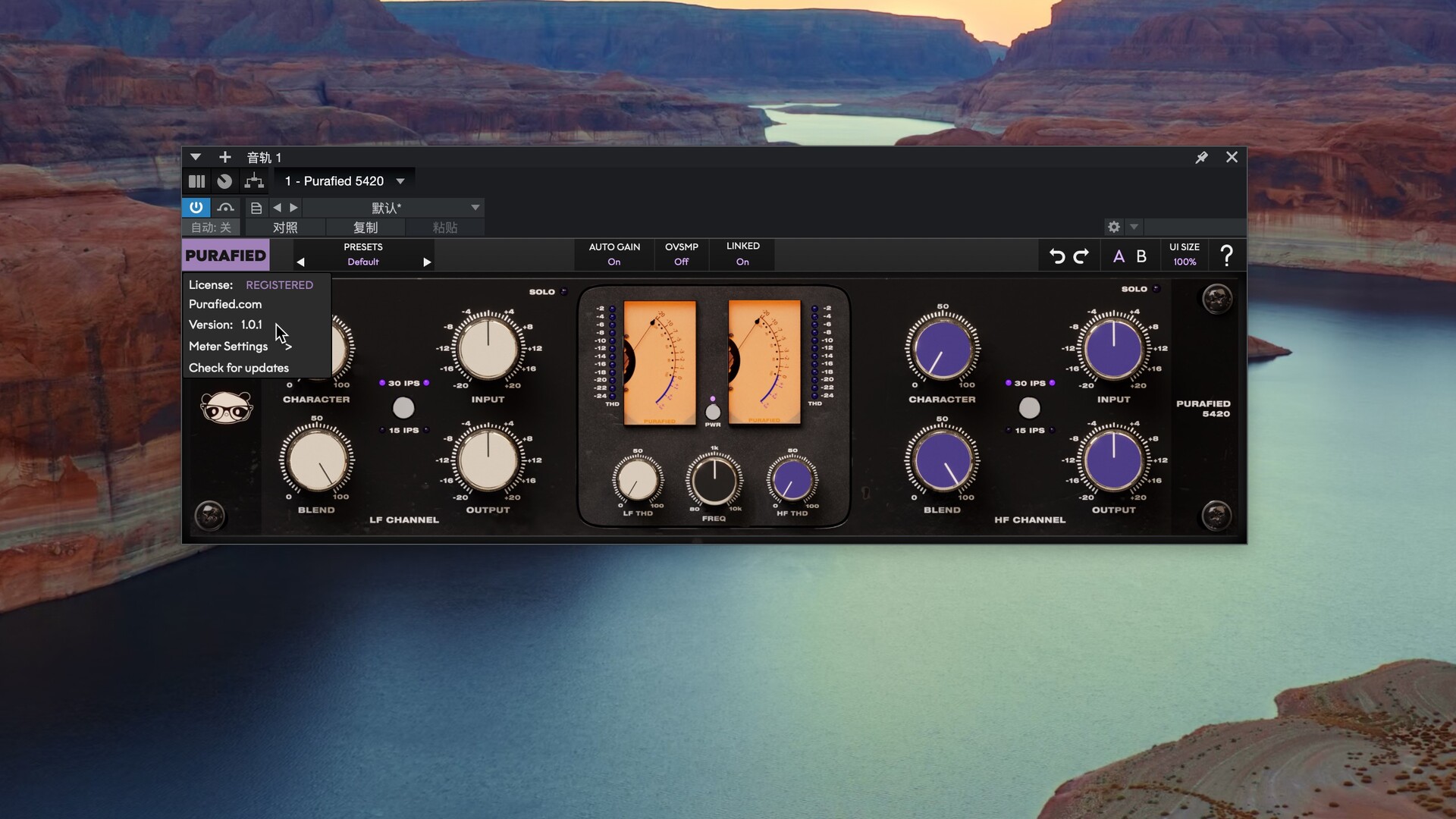1456x819 pixels.
Task: Click the panda mascot logo
Action: pyautogui.click(x=226, y=408)
